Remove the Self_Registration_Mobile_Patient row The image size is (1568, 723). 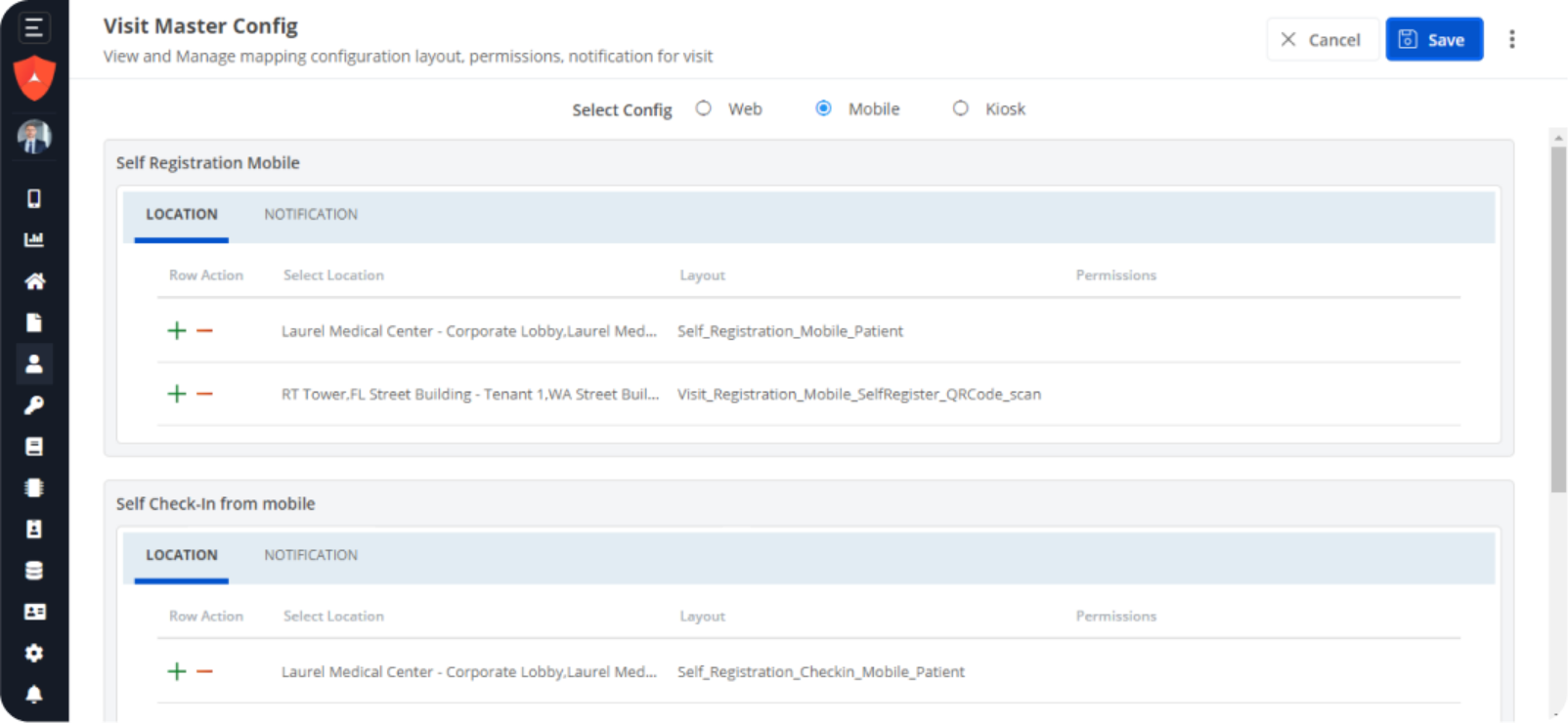point(204,330)
